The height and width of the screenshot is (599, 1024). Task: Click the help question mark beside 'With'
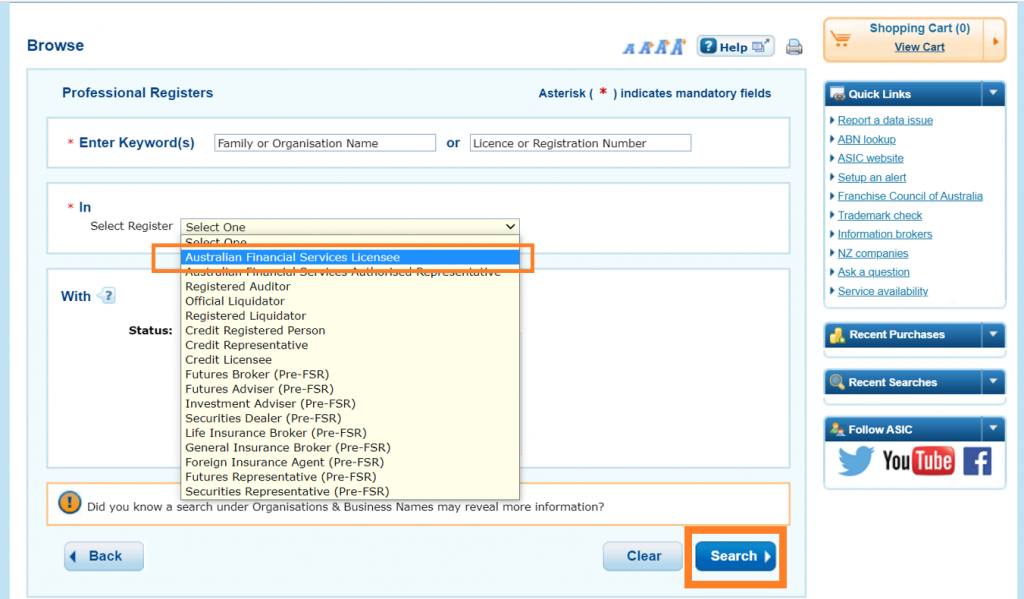[x=107, y=296]
